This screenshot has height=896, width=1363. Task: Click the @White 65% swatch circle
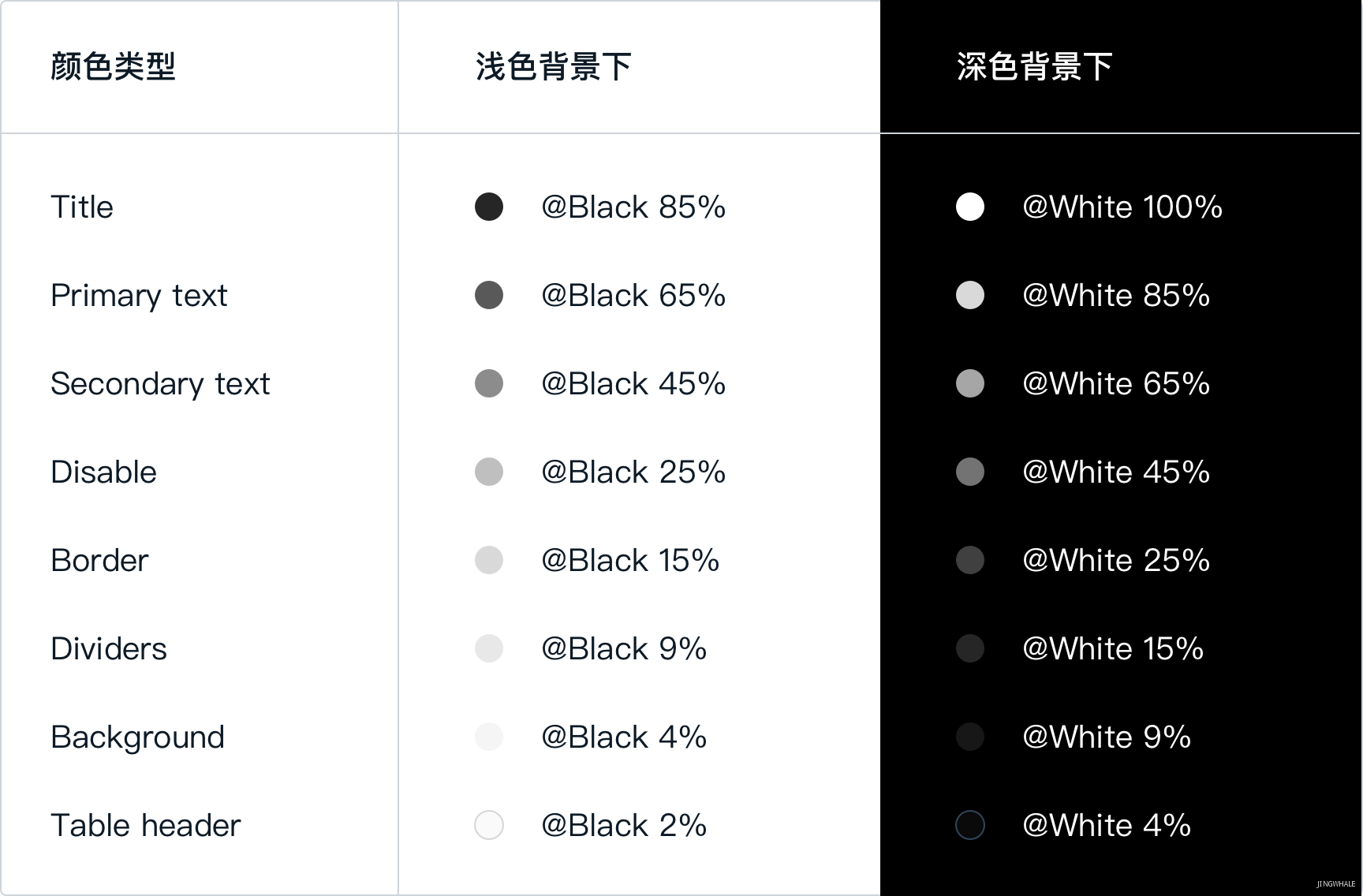coord(970,383)
